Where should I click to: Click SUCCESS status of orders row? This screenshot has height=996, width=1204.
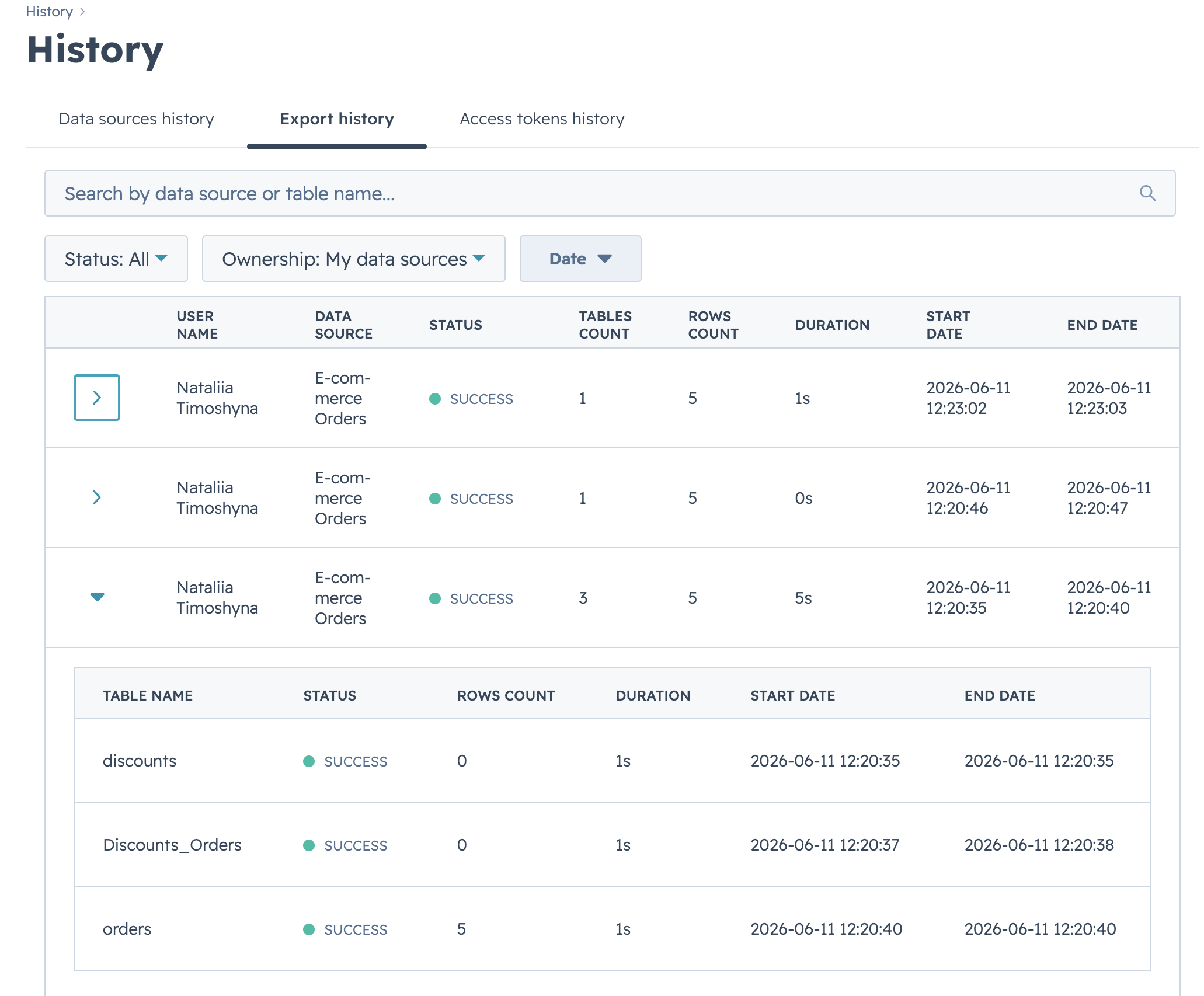345,929
